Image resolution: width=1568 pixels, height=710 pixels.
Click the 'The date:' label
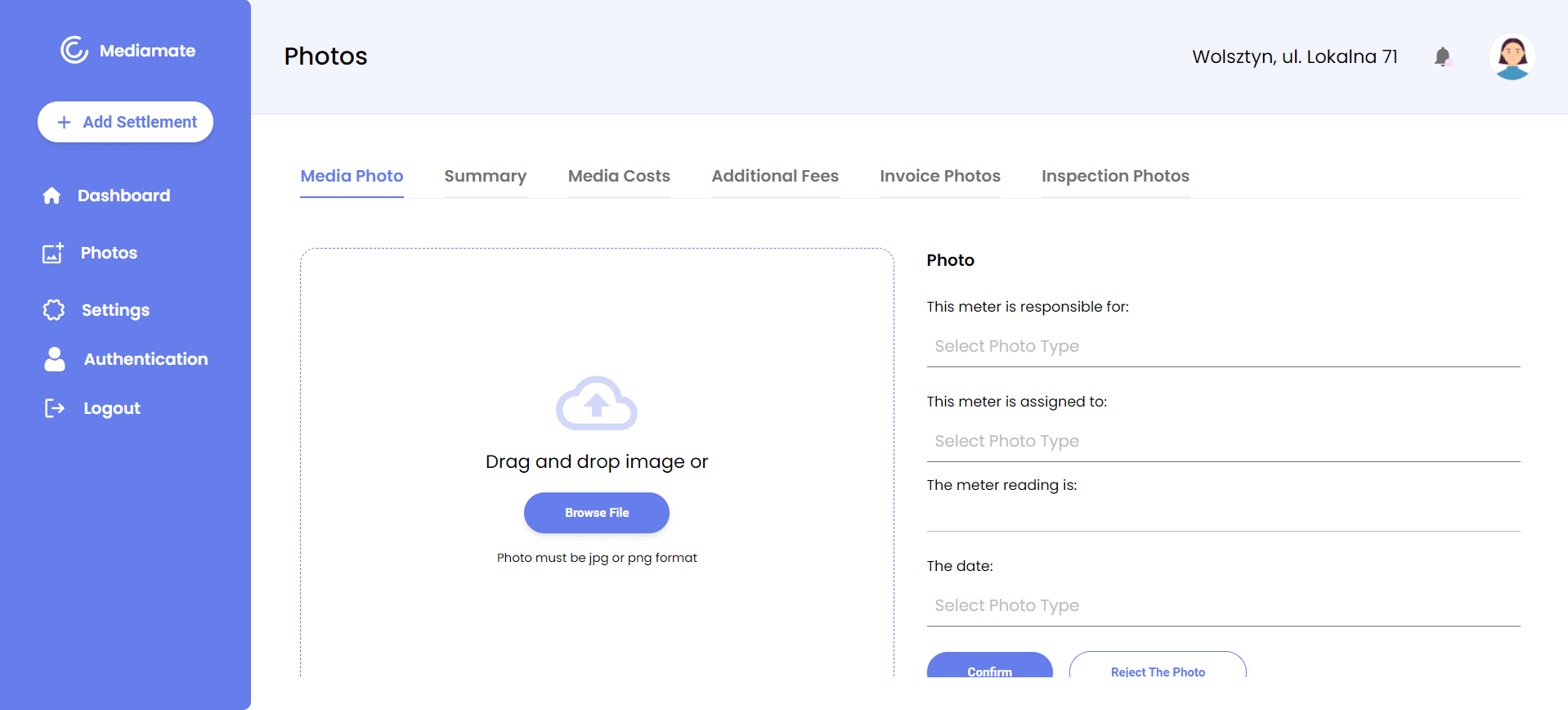[x=960, y=566]
